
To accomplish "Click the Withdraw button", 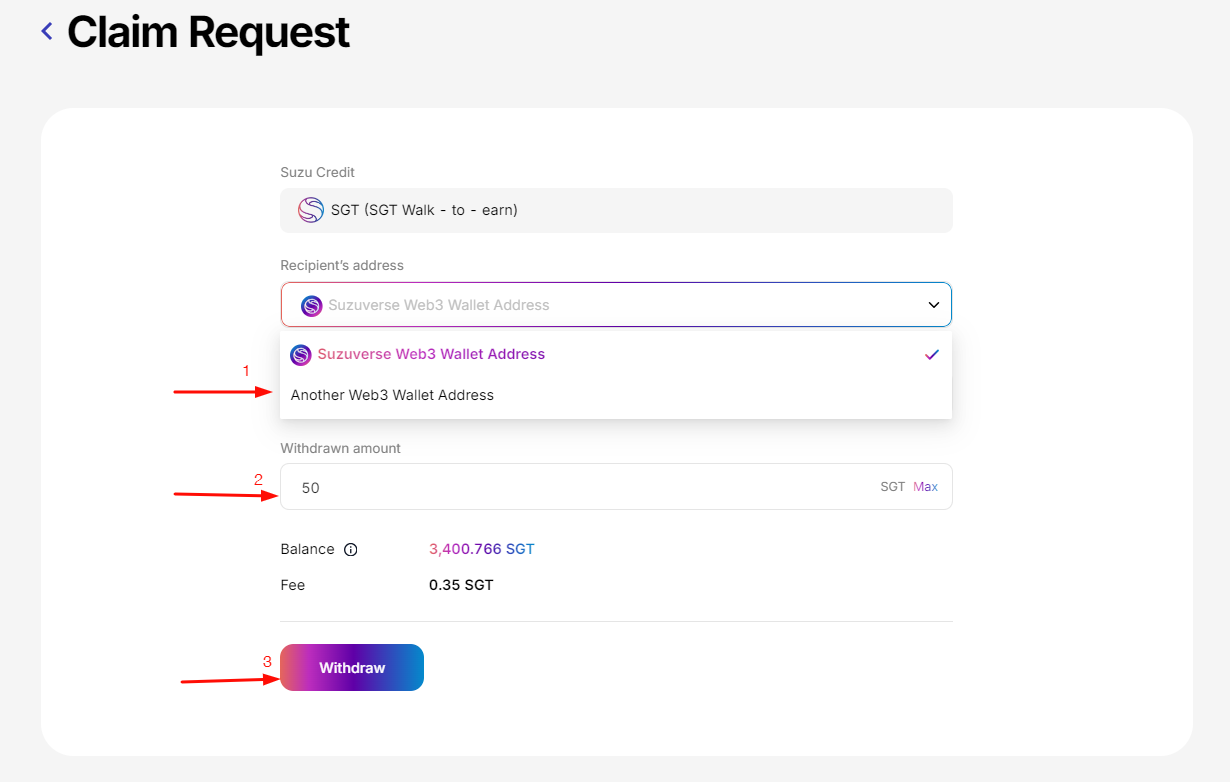I will 352,667.
